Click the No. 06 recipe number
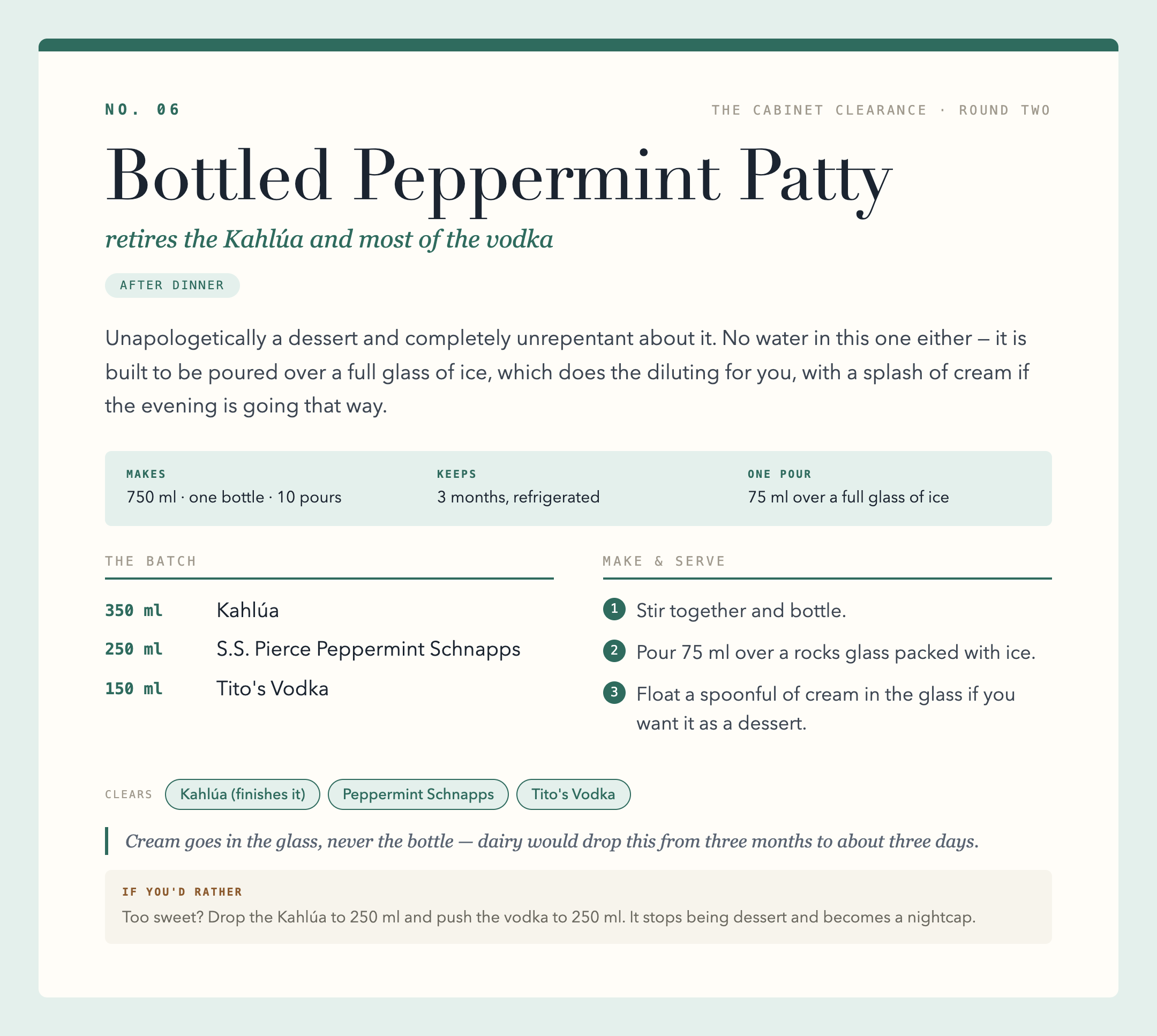Screen dimensions: 1157x1036 pyautogui.click(x=142, y=109)
